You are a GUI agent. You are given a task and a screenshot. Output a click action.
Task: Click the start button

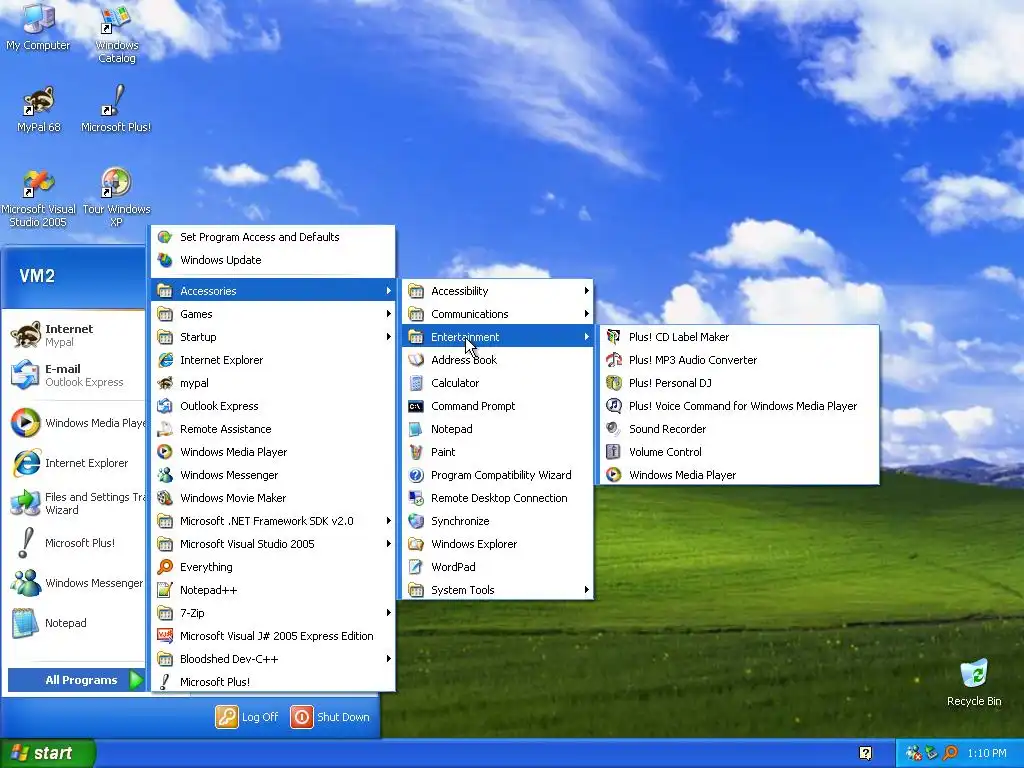pos(47,753)
